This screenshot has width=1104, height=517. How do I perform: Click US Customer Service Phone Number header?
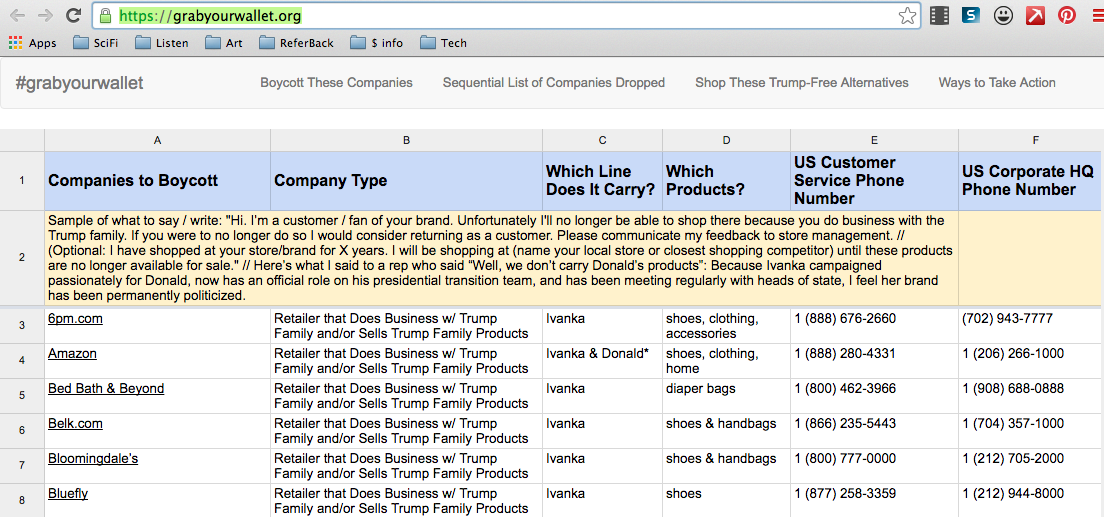(874, 180)
